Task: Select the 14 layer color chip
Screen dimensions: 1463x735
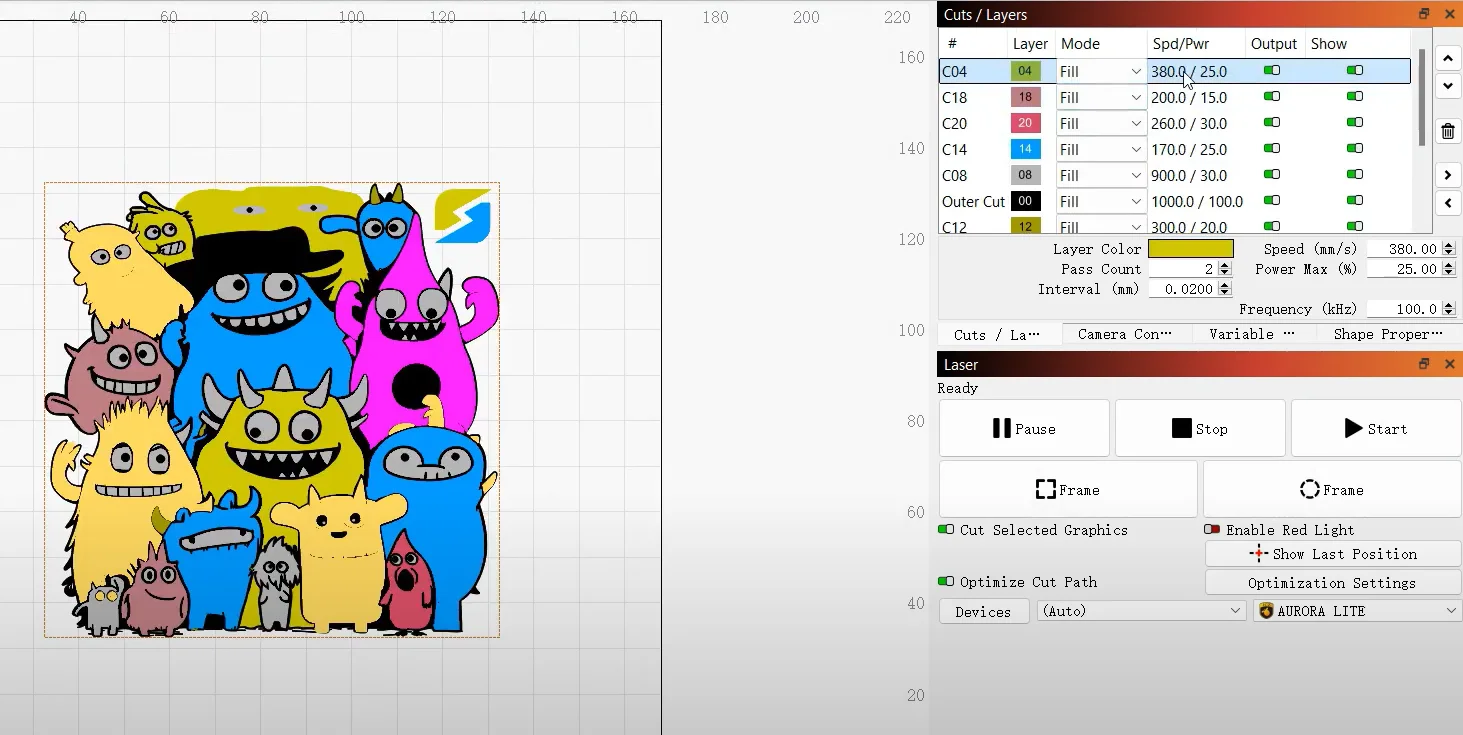Action: [x=1025, y=149]
